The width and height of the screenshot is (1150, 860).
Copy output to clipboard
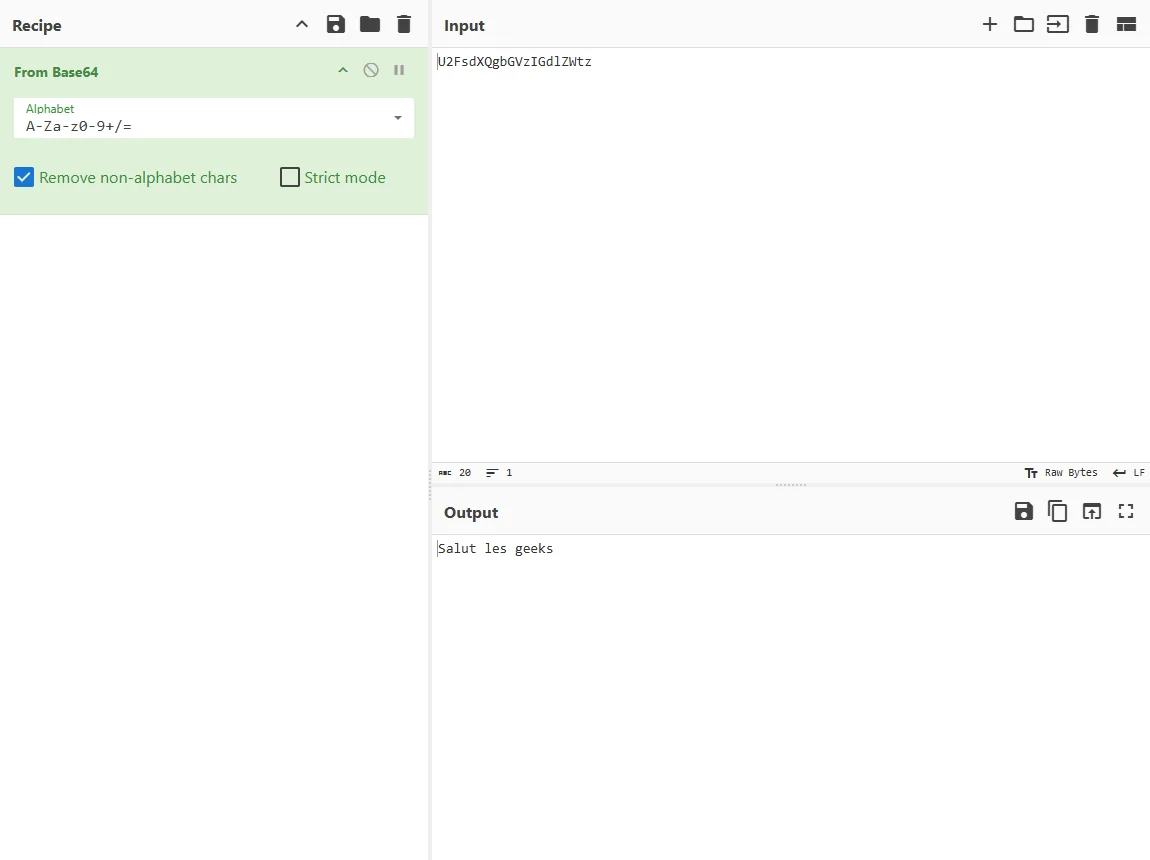coord(1058,511)
